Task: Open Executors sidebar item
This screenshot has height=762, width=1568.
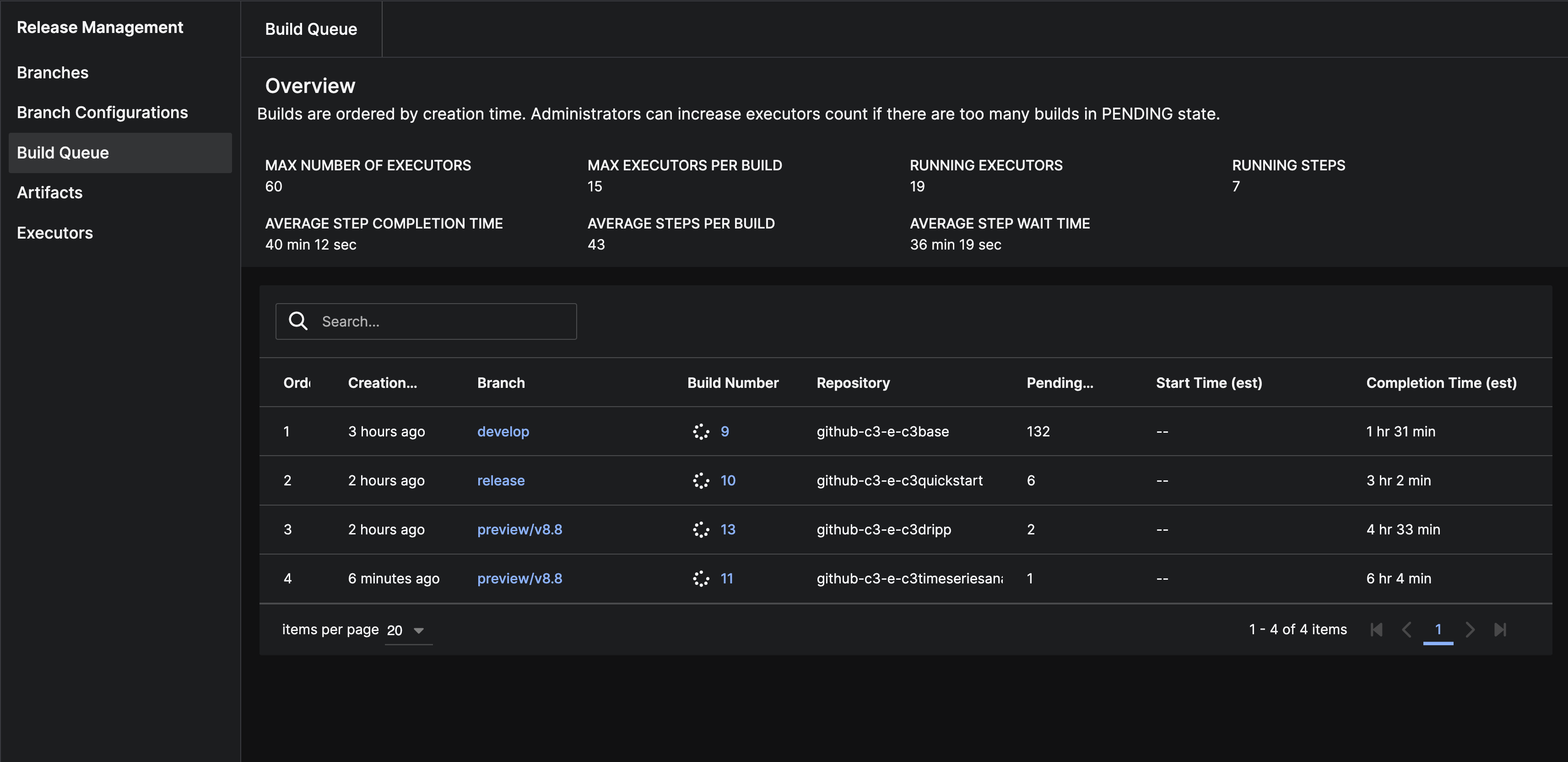Action: tap(55, 233)
